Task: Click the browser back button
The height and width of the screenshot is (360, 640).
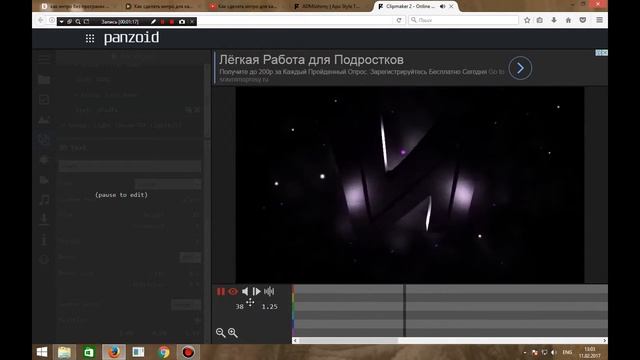Action: tap(40, 20)
